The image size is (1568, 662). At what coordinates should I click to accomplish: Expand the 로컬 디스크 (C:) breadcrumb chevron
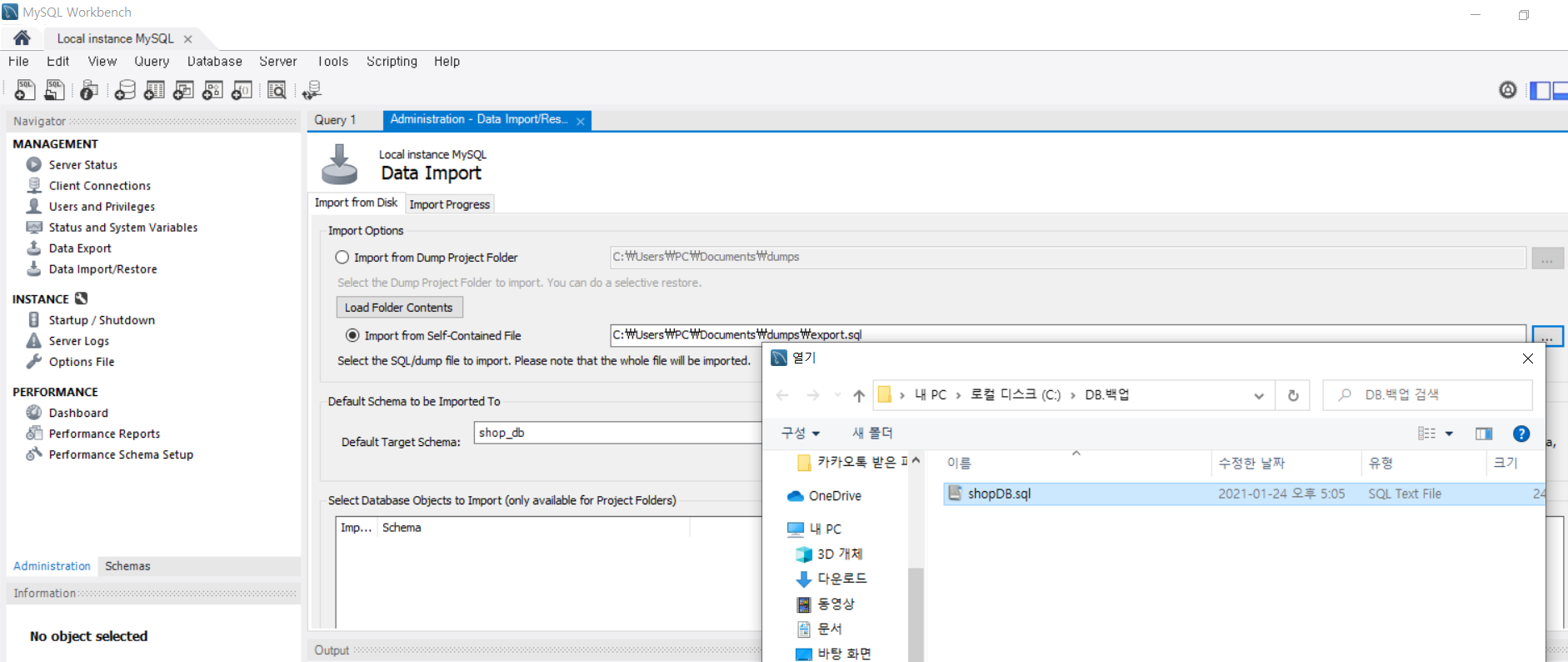coord(1072,395)
